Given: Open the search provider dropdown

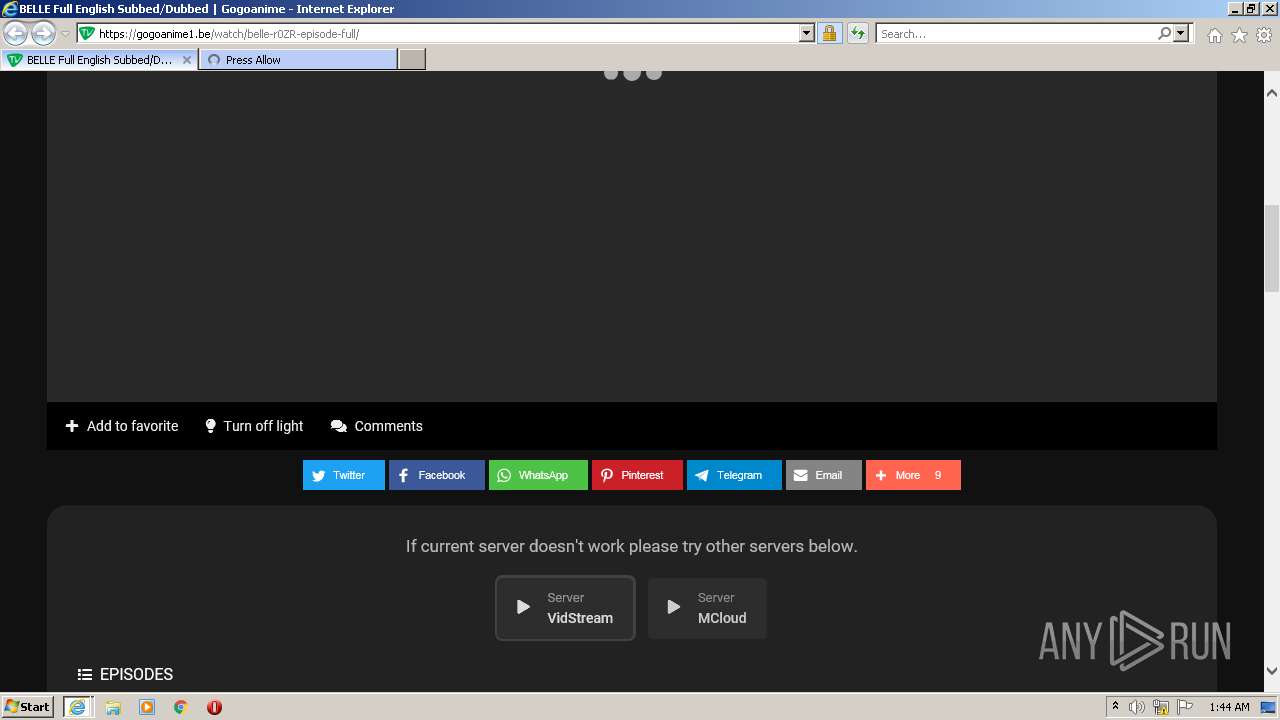Looking at the screenshot, I should [x=1181, y=34].
